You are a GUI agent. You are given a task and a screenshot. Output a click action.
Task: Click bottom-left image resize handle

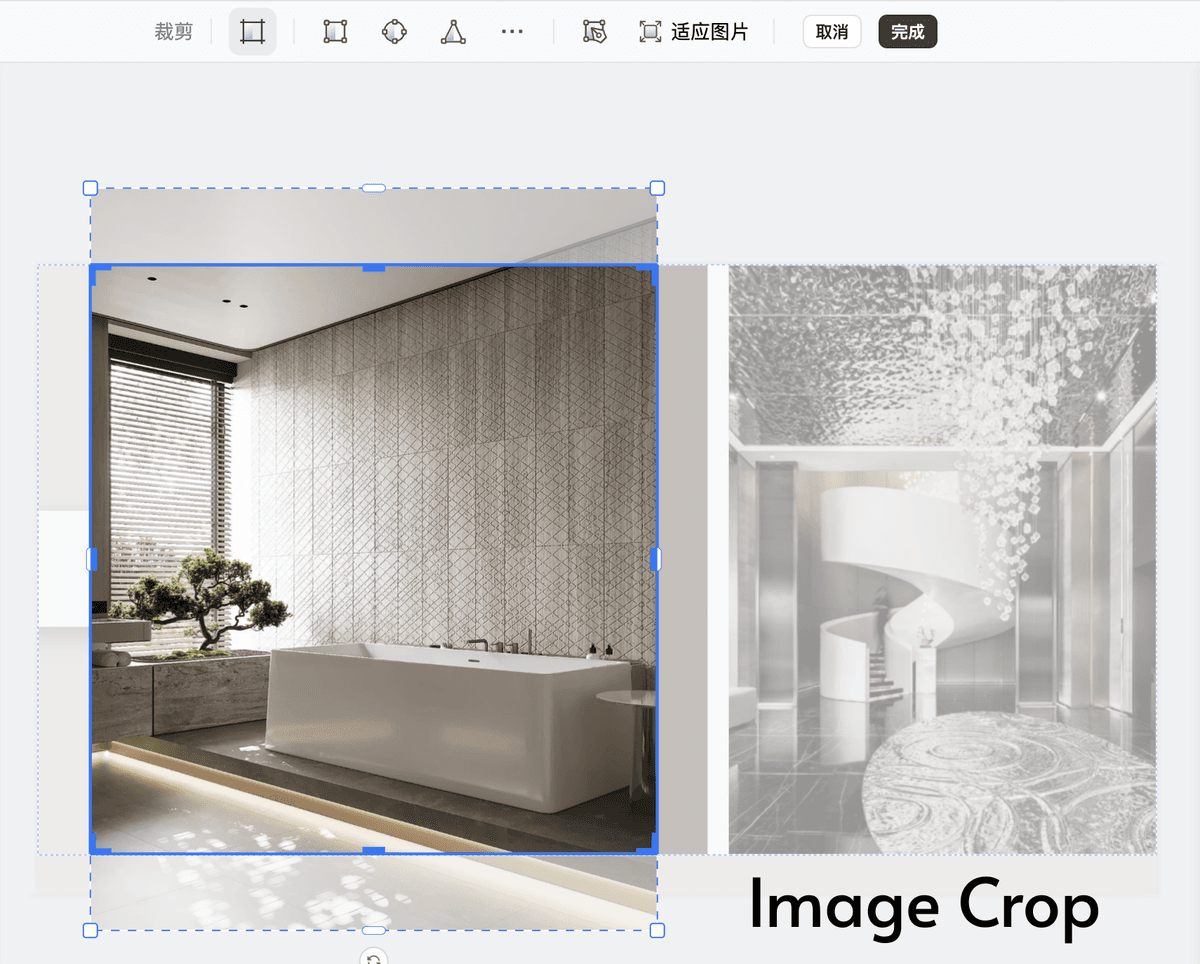[90, 931]
